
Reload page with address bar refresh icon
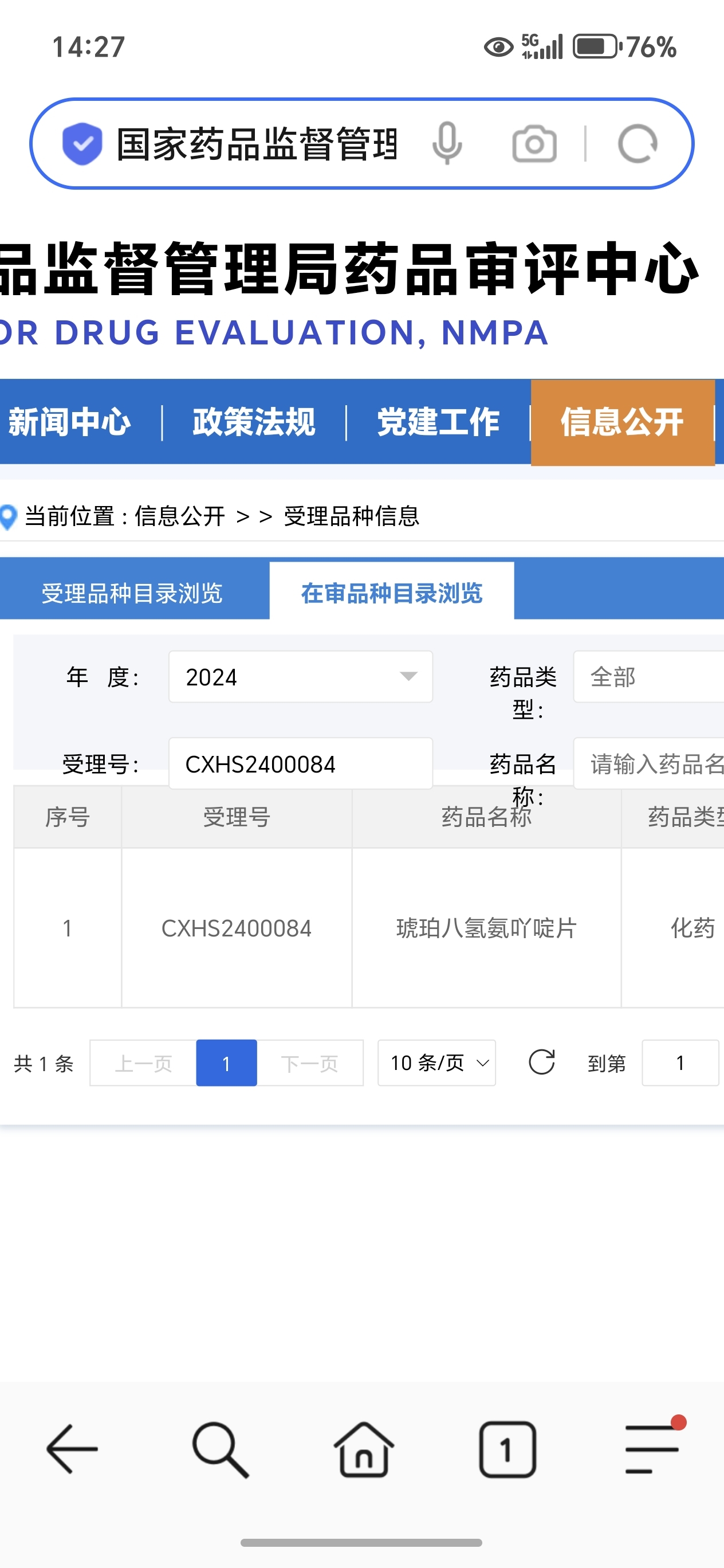(637, 144)
